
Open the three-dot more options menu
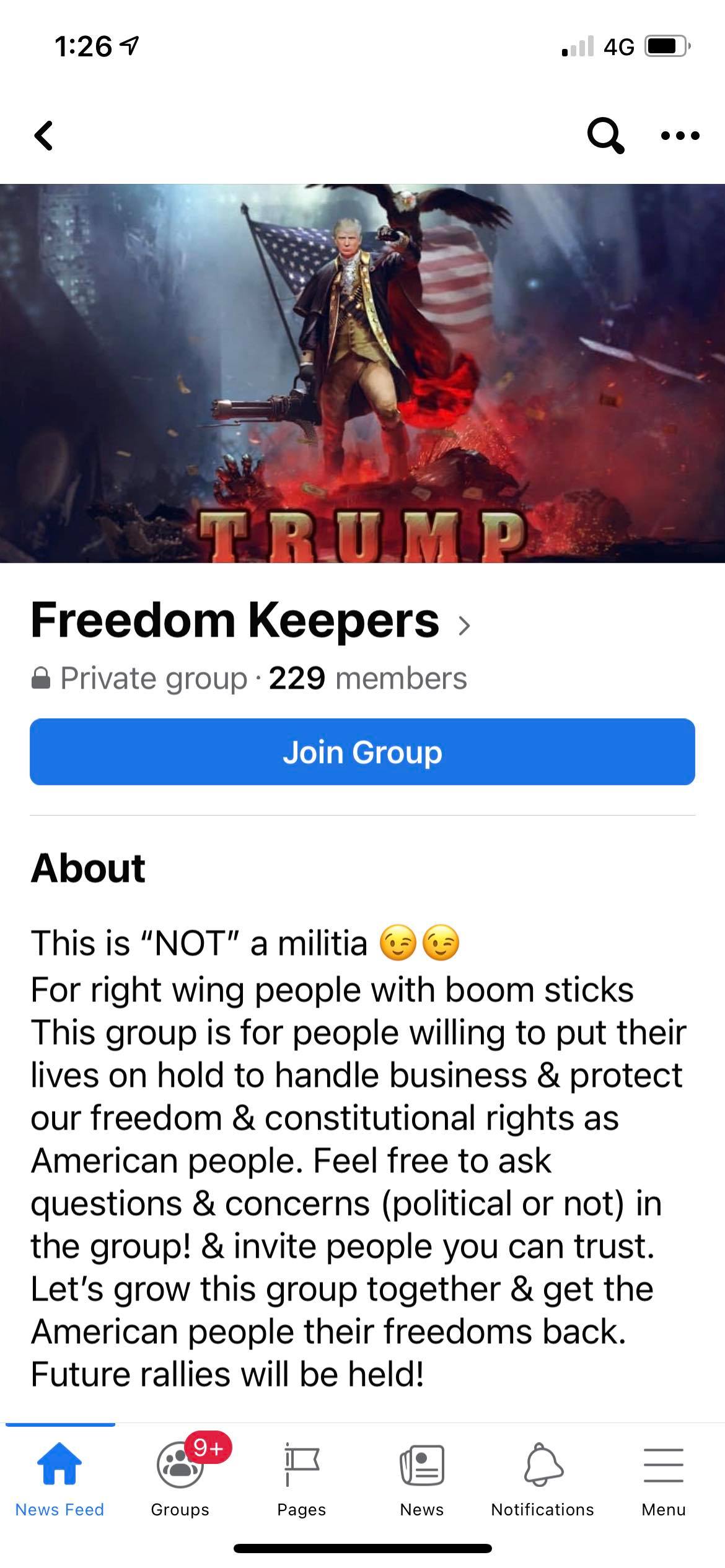point(680,135)
